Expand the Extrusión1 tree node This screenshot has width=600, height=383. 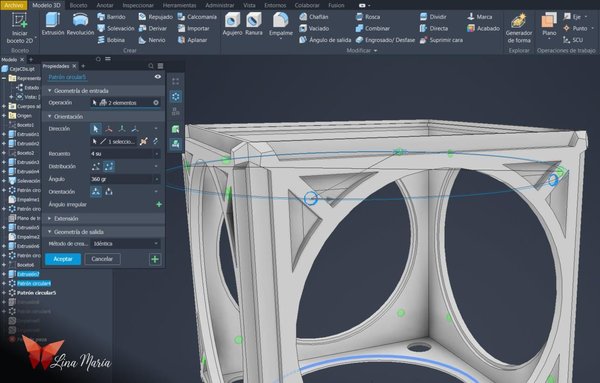(4, 134)
